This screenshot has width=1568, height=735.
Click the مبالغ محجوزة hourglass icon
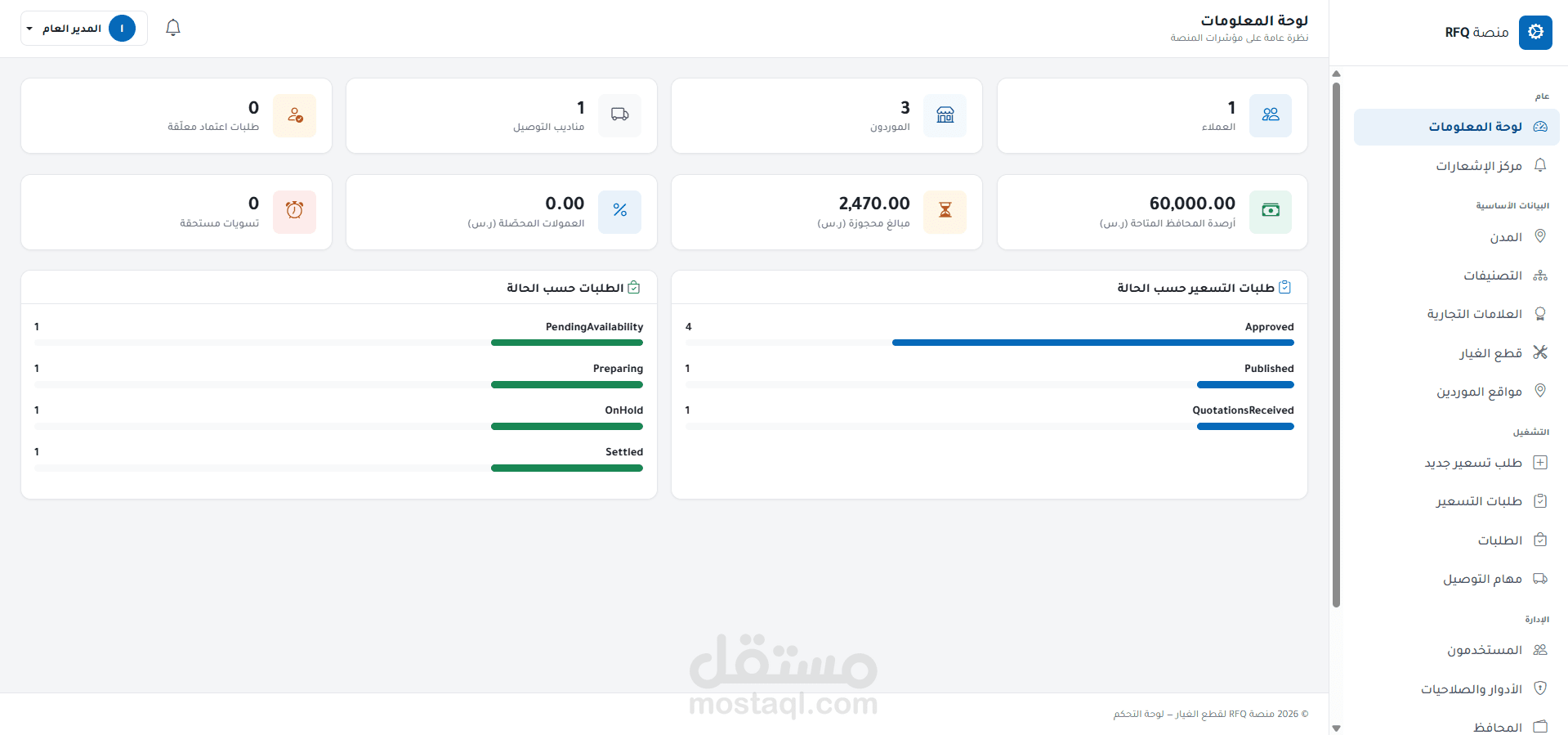[945, 212]
